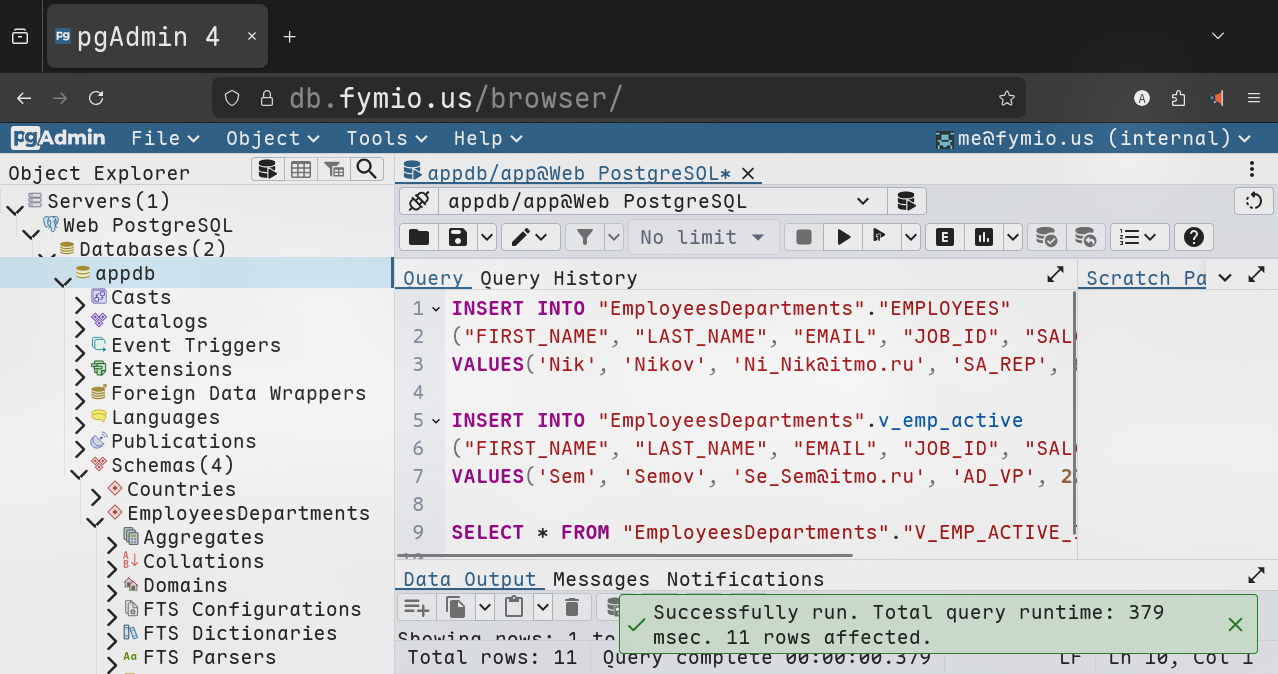Open the Tools menu
1278x674 pixels.
pyautogui.click(x=387, y=138)
